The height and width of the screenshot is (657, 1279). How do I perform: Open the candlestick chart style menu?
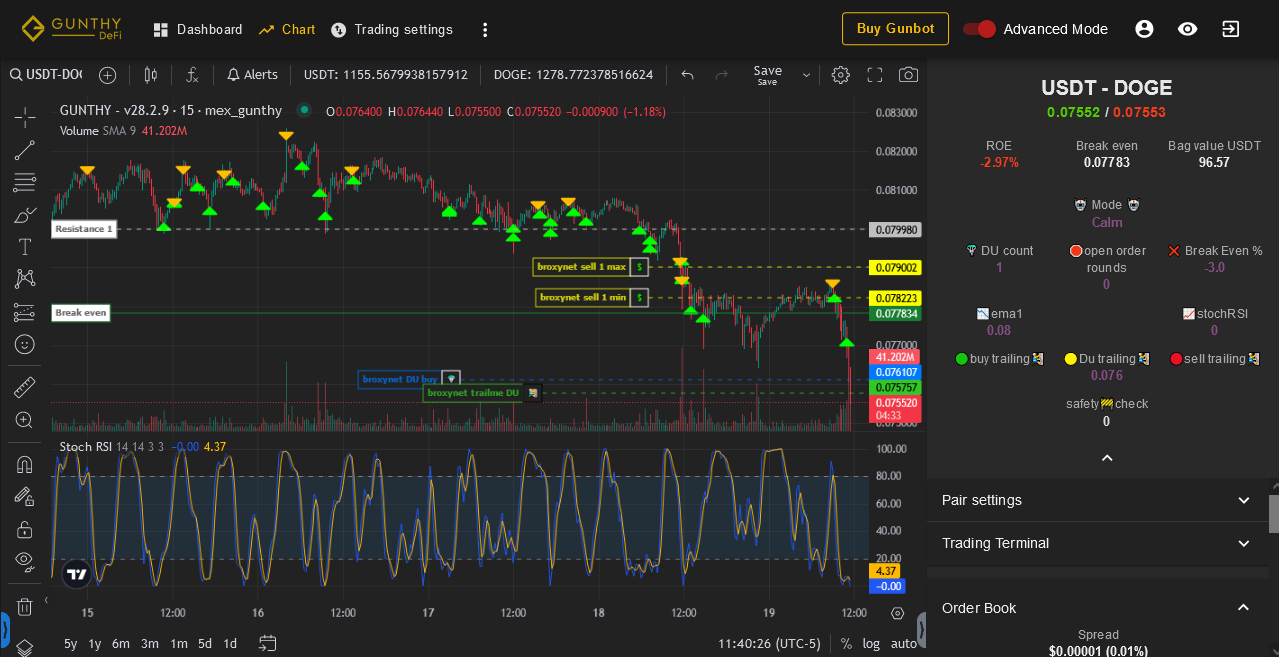coord(151,75)
